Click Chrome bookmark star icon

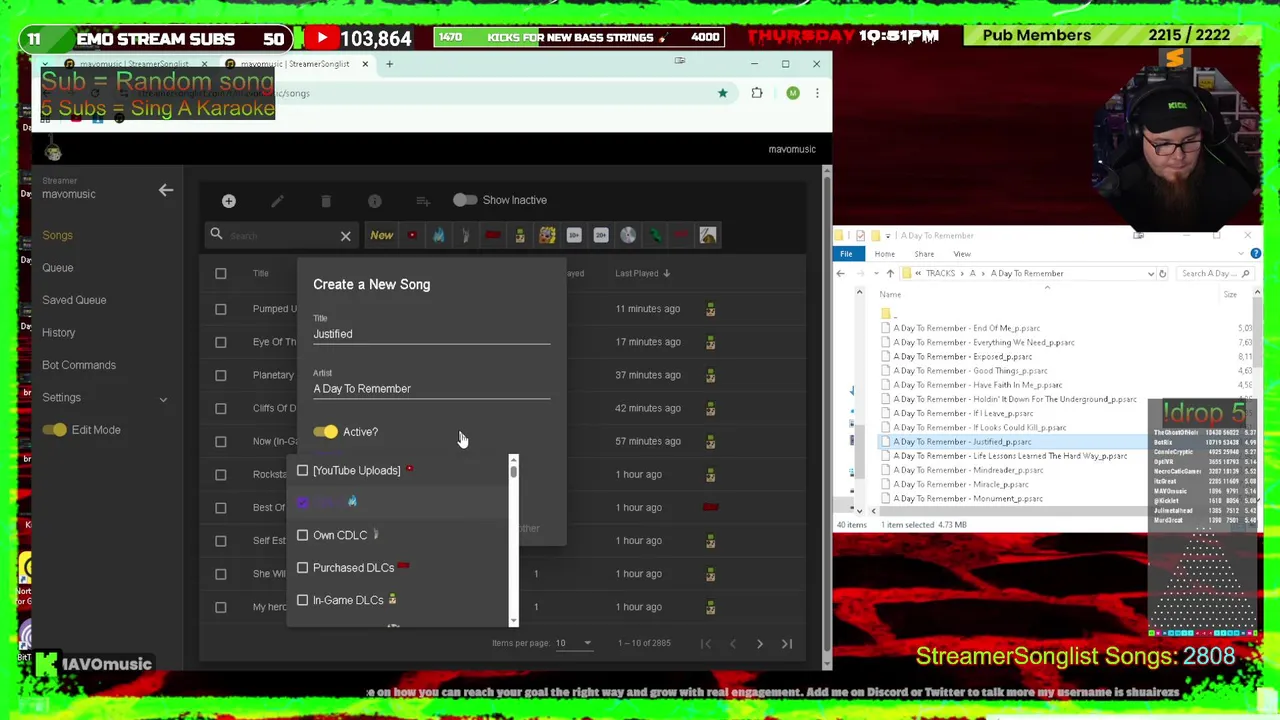click(x=722, y=93)
